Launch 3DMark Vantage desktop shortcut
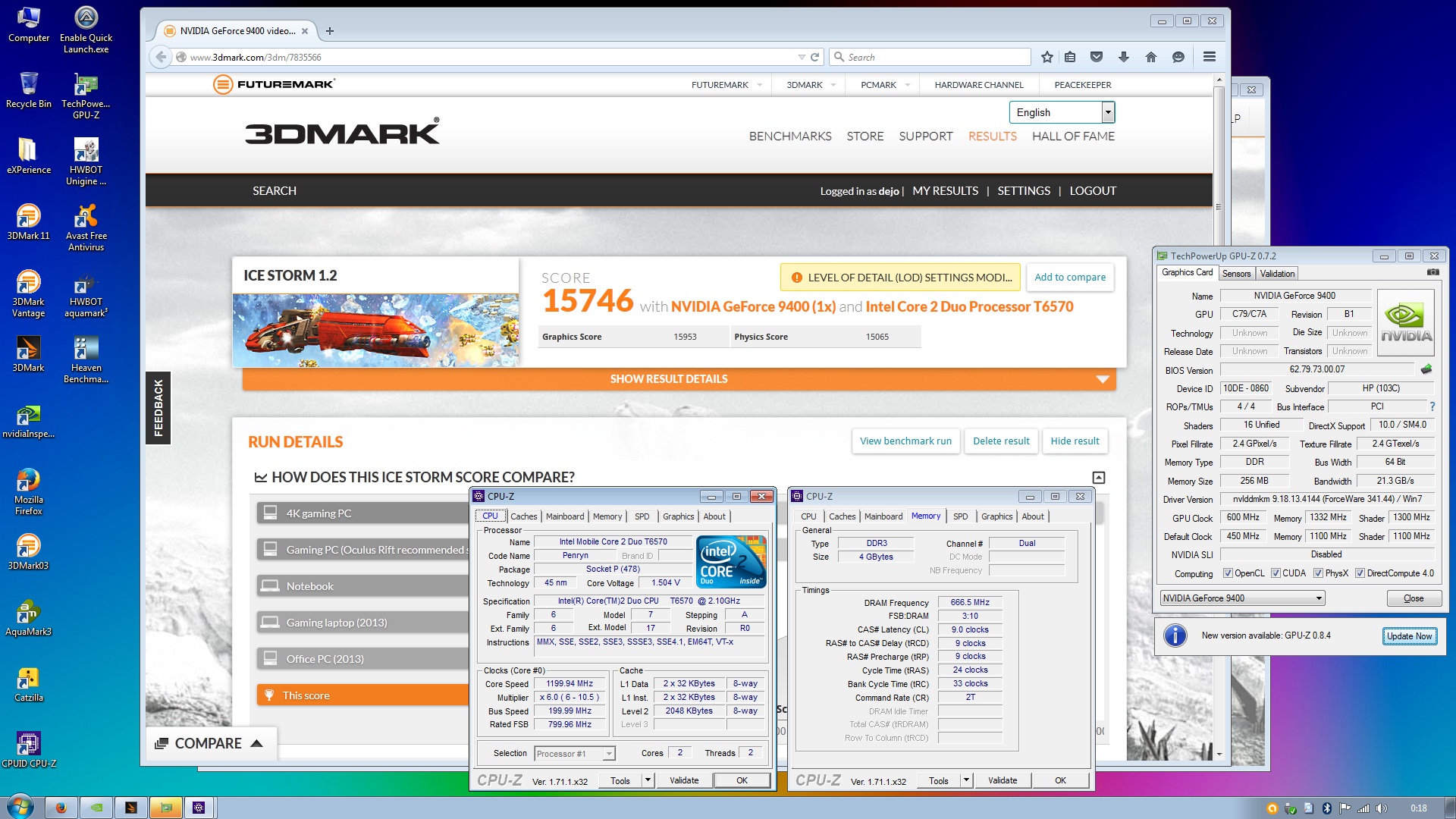1456x819 pixels. [29, 293]
